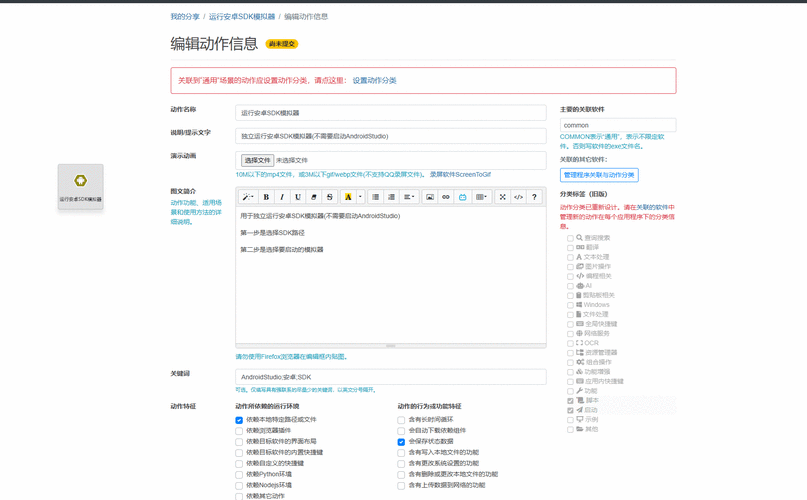Toggle italic formatting in the editor
Screen dimensions: 807x500
pos(282,197)
